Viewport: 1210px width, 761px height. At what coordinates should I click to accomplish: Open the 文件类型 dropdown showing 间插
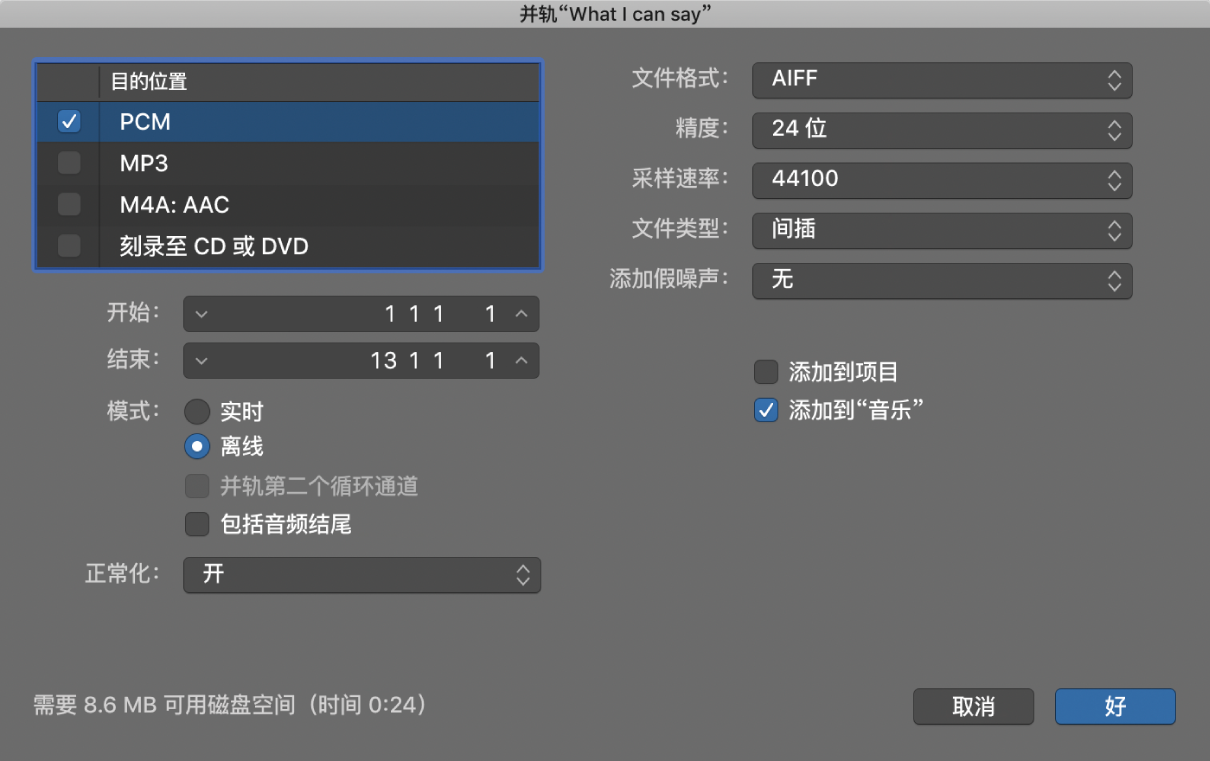pyautogui.click(x=941, y=230)
